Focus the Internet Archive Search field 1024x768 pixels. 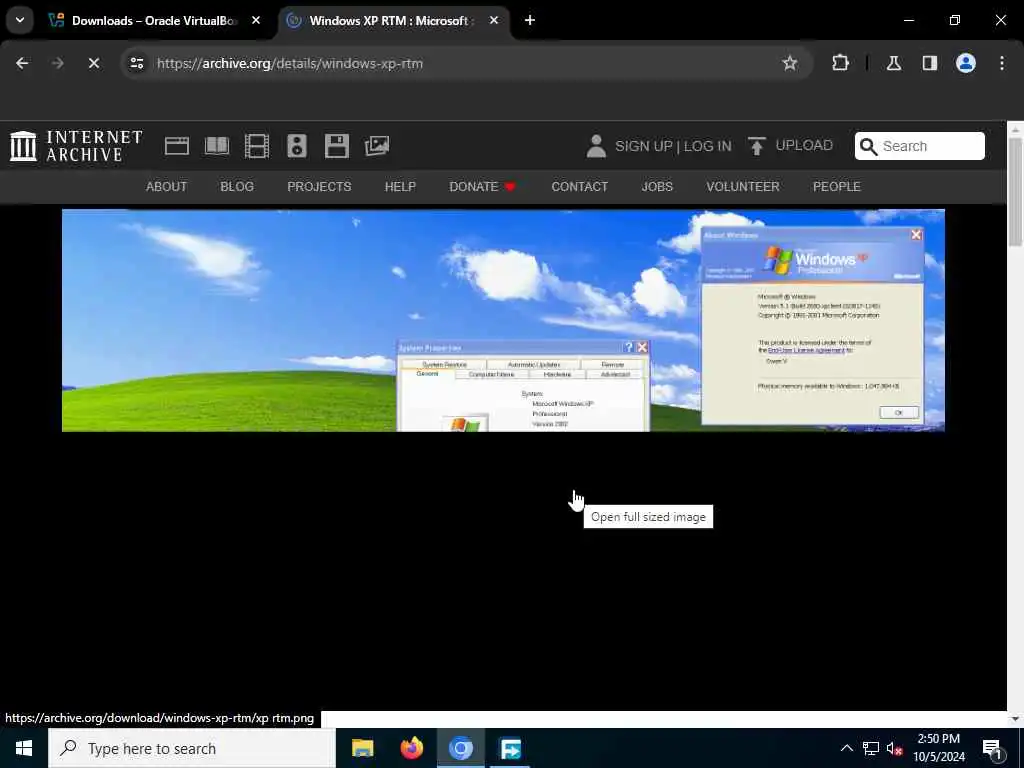(x=920, y=146)
